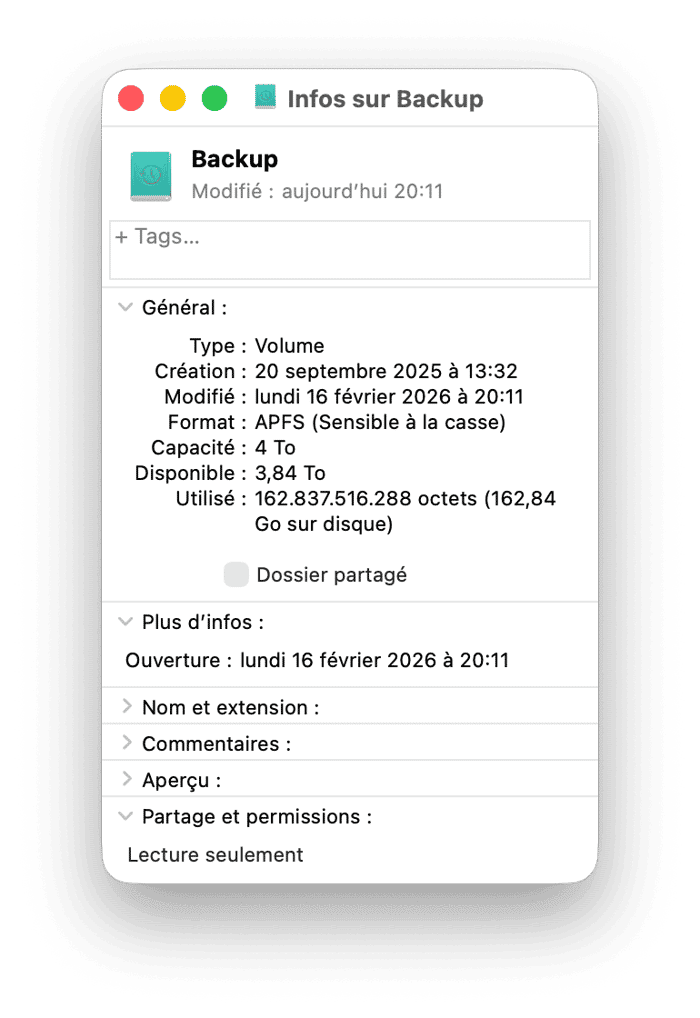
Task: Click the Ouverture date value
Action: [374, 660]
